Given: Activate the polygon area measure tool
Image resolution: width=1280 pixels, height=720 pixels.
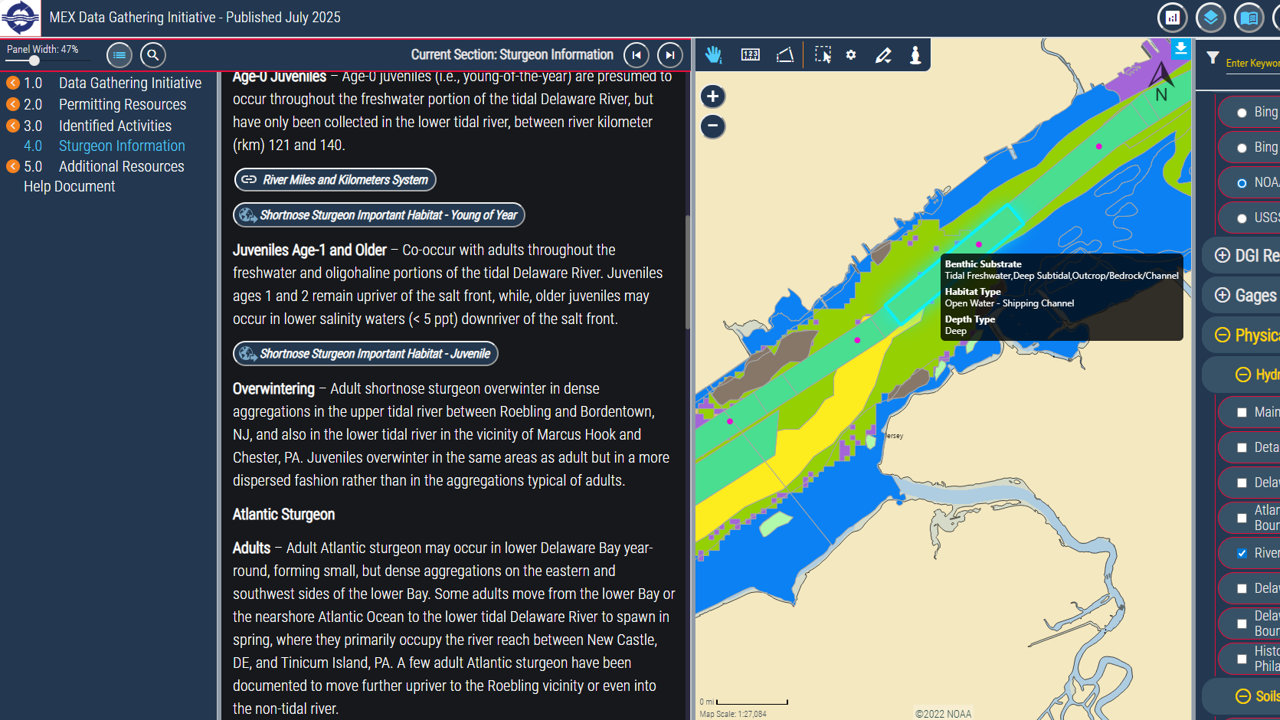Looking at the screenshot, I should (785, 55).
